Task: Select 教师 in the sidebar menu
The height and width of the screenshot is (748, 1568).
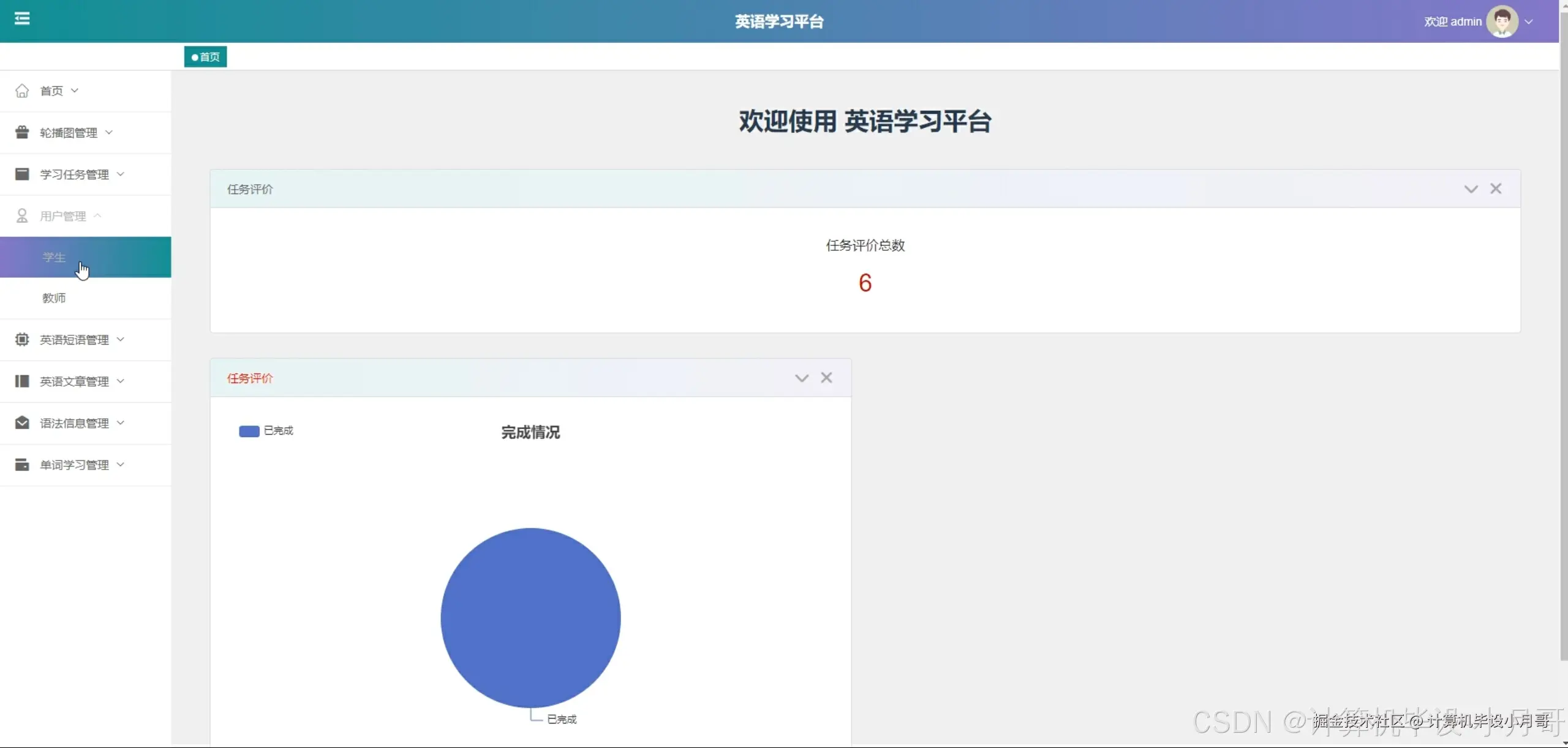Action: [54, 298]
